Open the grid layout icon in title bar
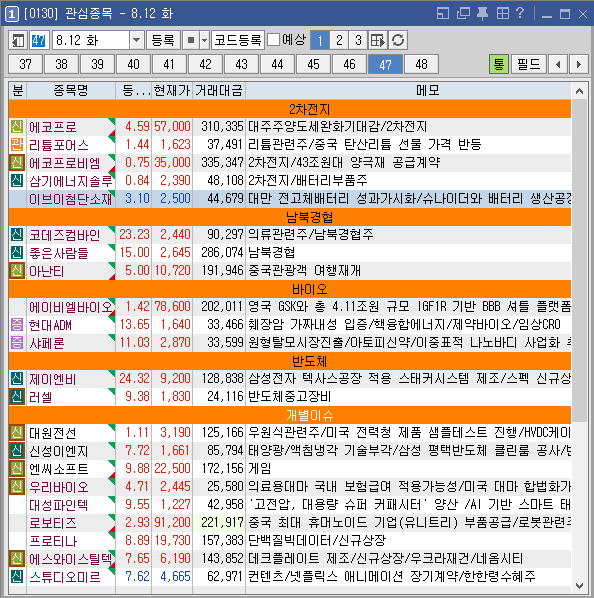The image size is (594, 598). click(x=503, y=14)
